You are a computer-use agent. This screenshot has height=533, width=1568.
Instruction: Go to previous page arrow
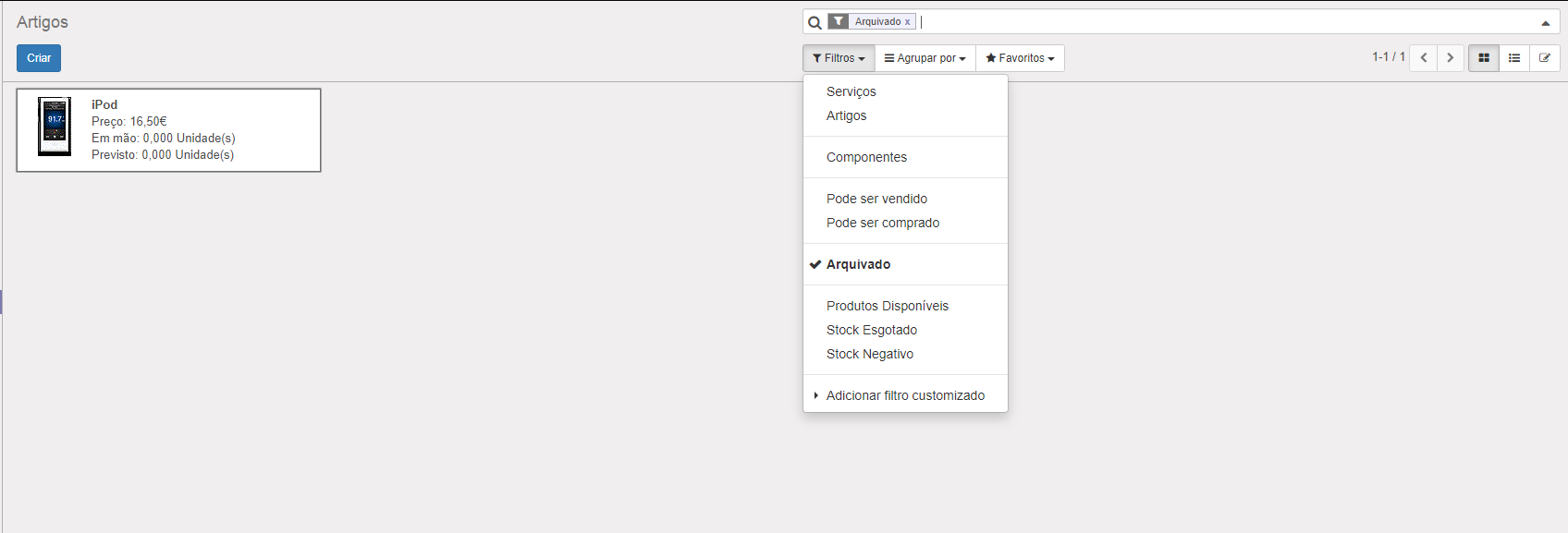pos(1424,58)
